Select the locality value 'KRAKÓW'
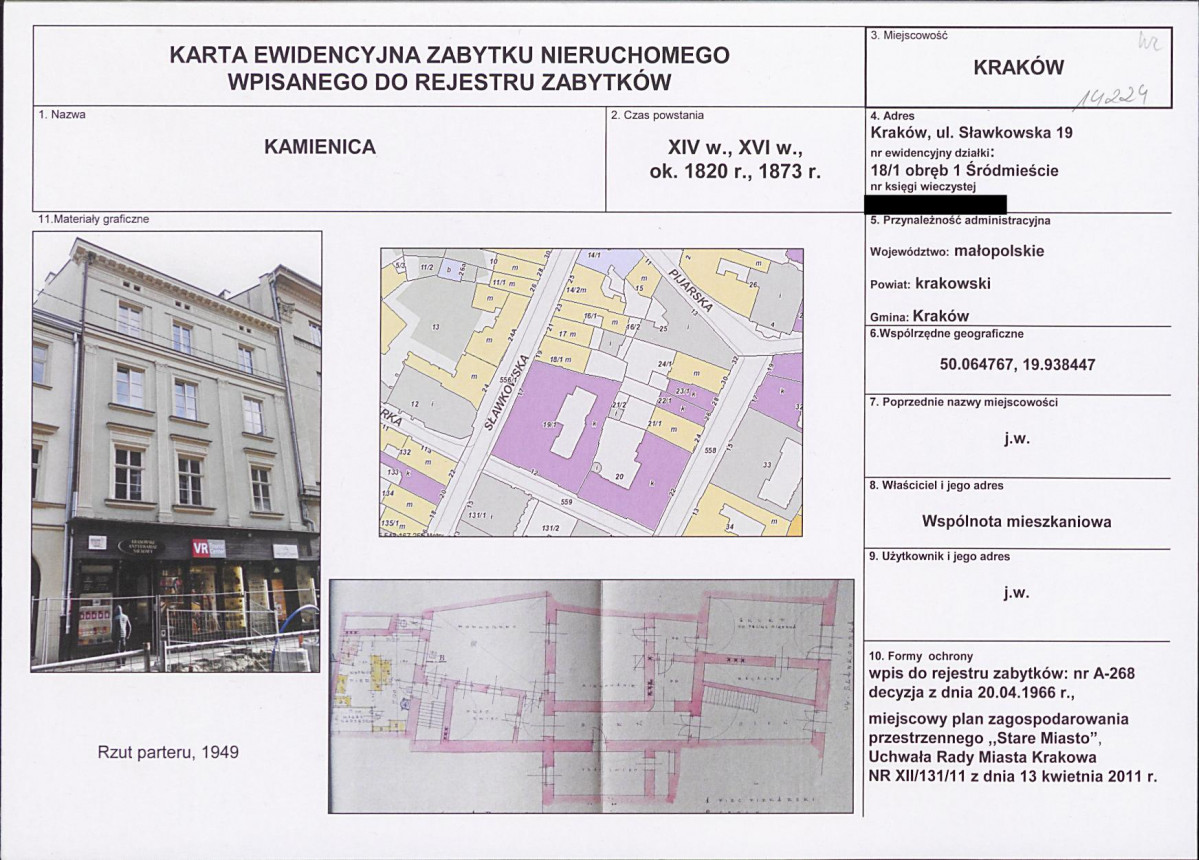This screenshot has height=860, width=1199. point(1019,67)
